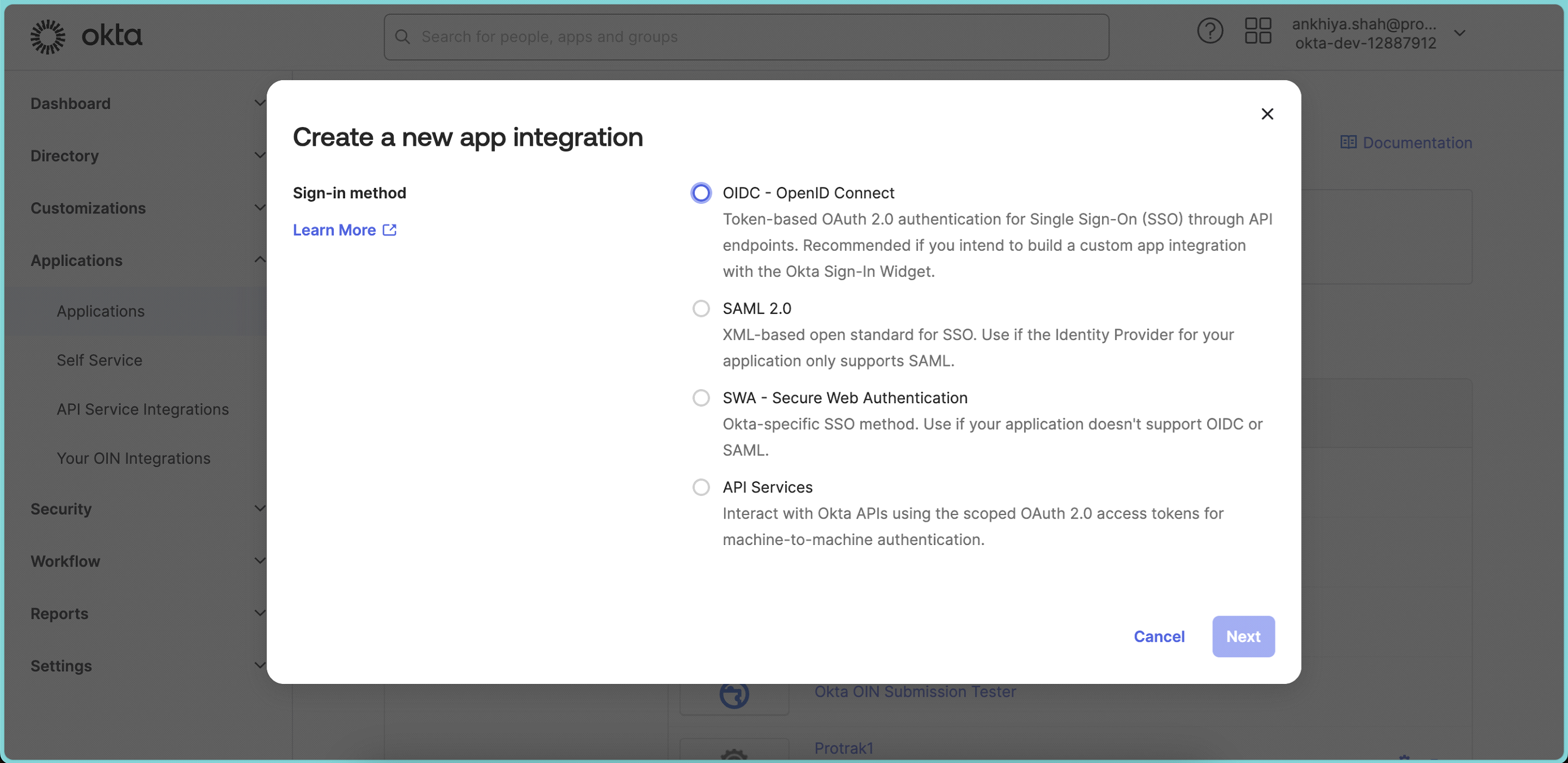Click the Documentation book icon

click(1348, 142)
